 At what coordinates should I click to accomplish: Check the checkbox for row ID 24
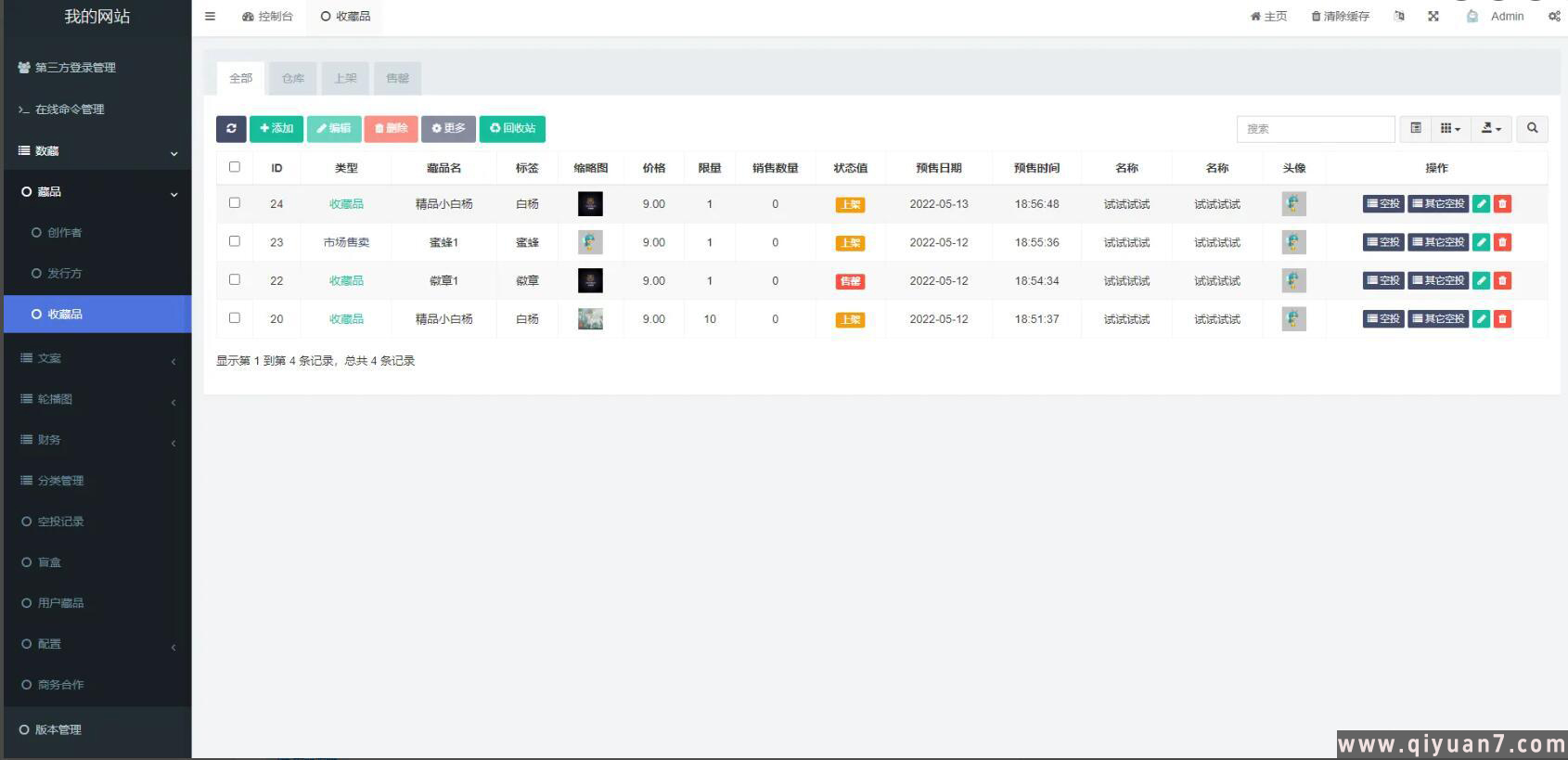click(235, 203)
